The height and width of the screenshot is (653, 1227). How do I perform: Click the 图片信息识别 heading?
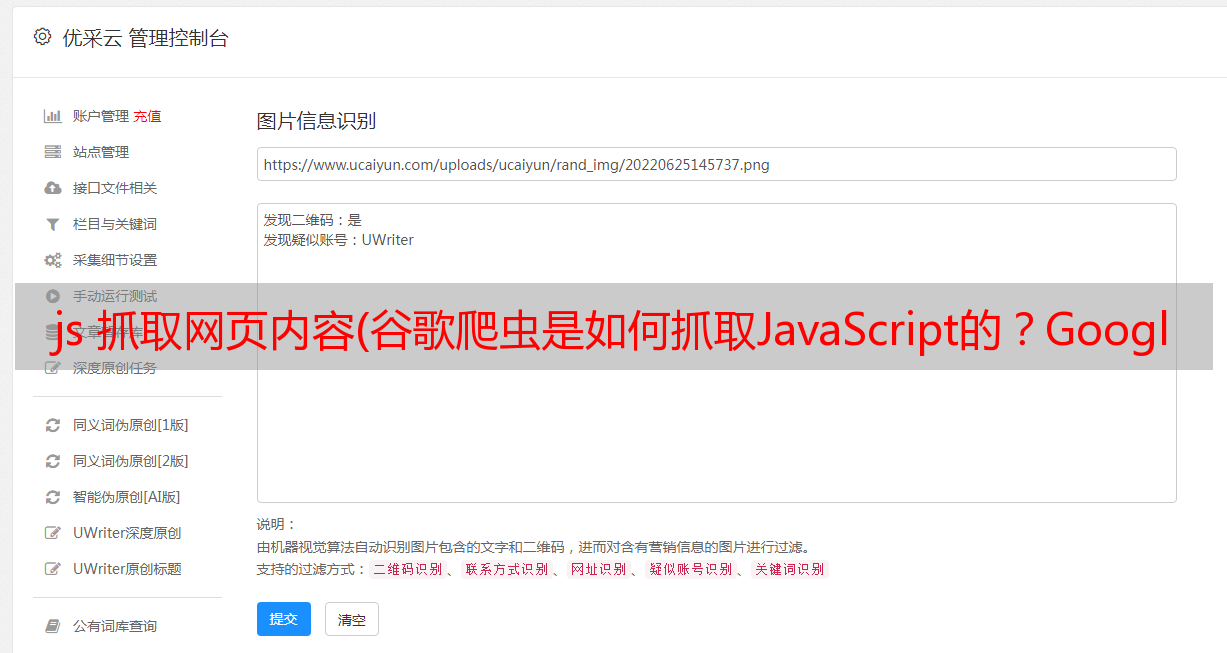[316, 121]
